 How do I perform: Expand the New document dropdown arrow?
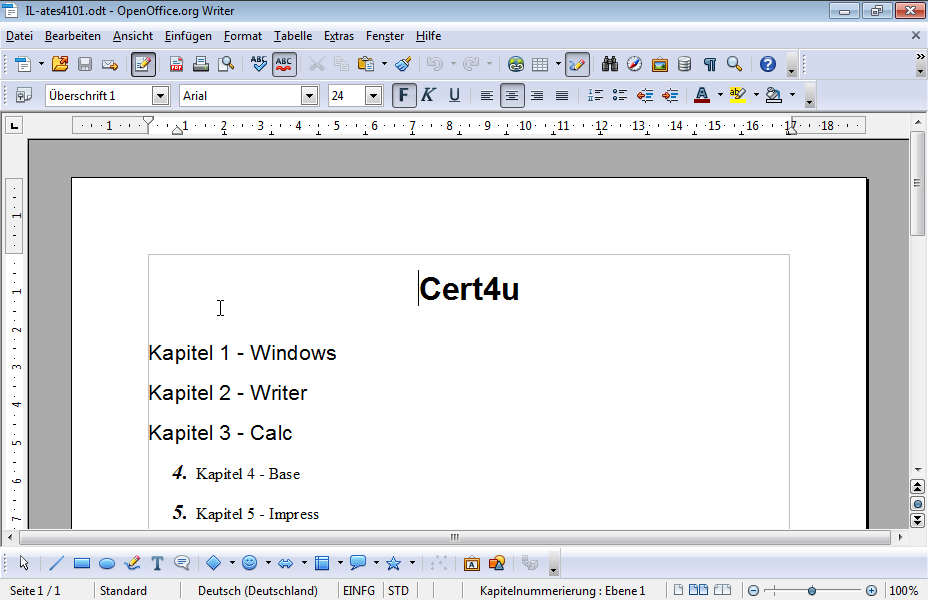(41, 64)
